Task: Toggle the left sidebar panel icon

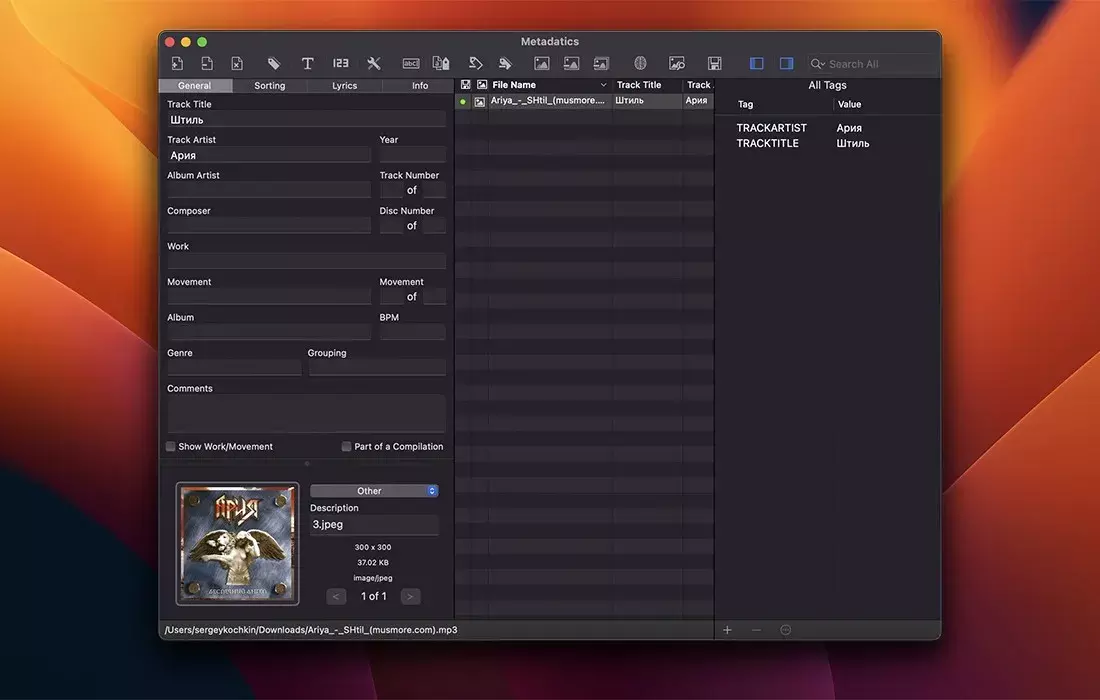Action: coord(756,64)
